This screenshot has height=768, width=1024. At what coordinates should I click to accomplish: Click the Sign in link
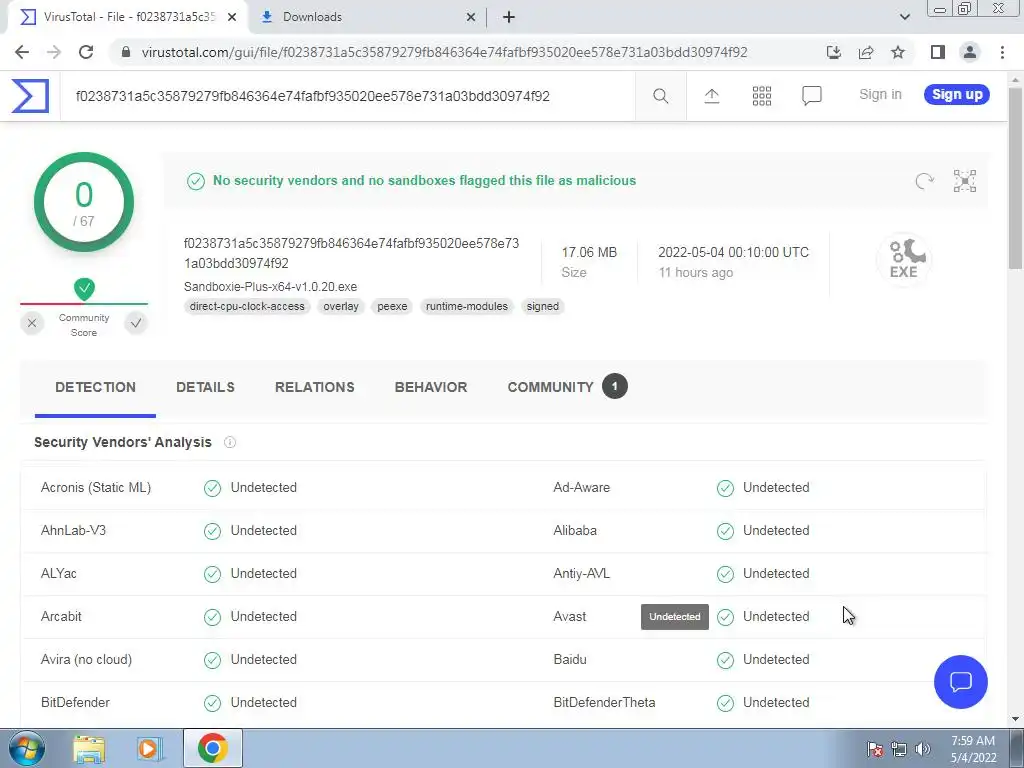880,94
